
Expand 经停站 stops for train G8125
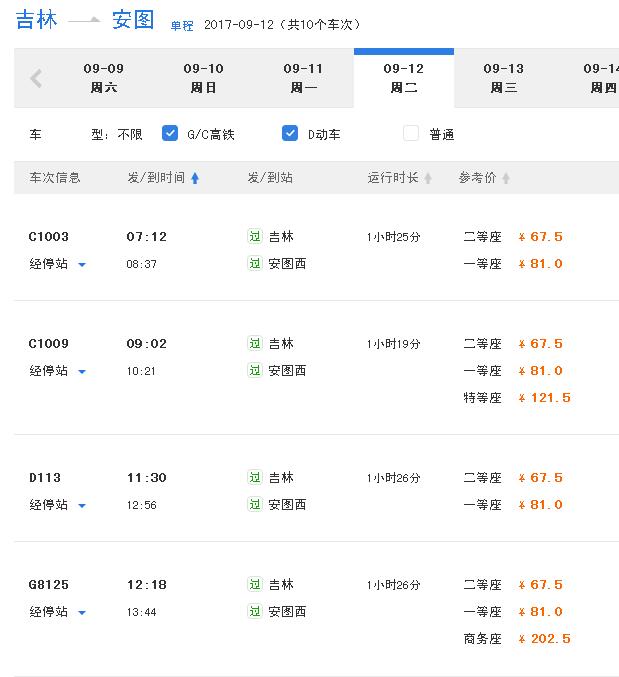pos(58,612)
